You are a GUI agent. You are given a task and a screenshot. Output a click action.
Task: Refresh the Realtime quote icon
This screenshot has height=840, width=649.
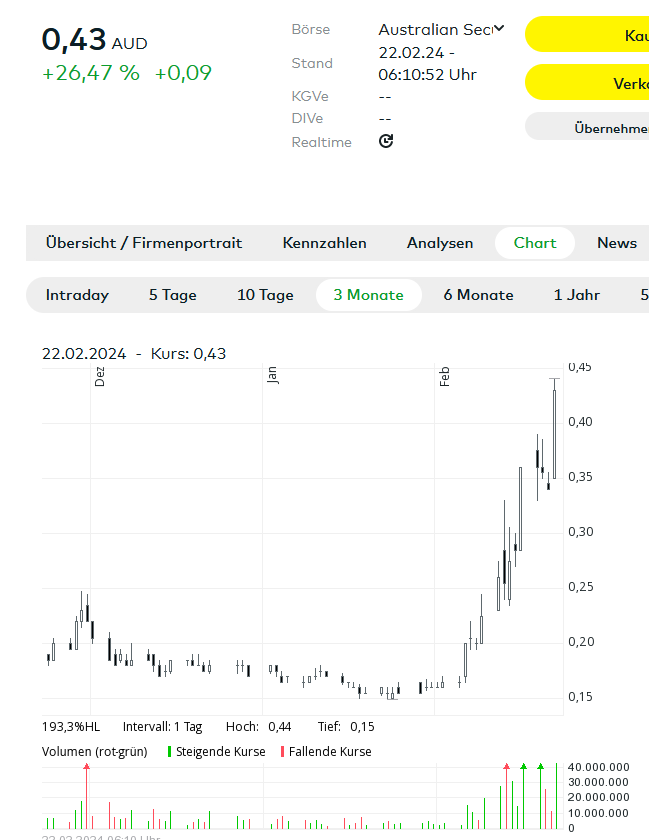tap(386, 141)
